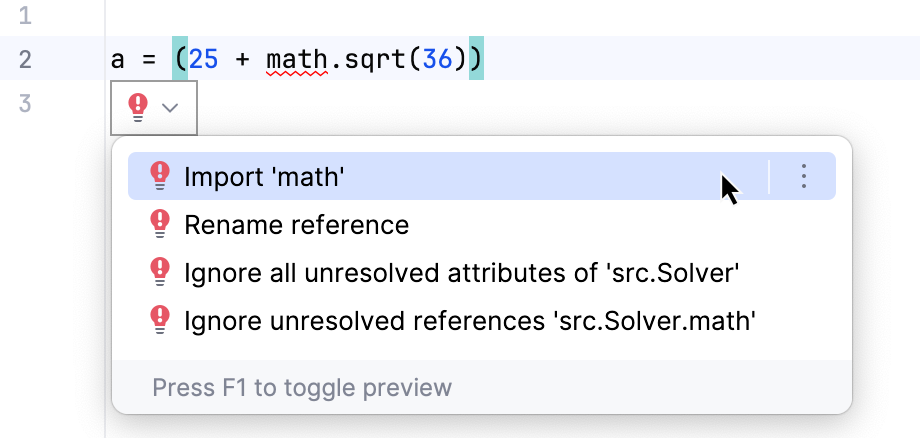This screenshot has height=438, width=920.
Task: Click line number 3 in the gutter
Action: (25, 103)
